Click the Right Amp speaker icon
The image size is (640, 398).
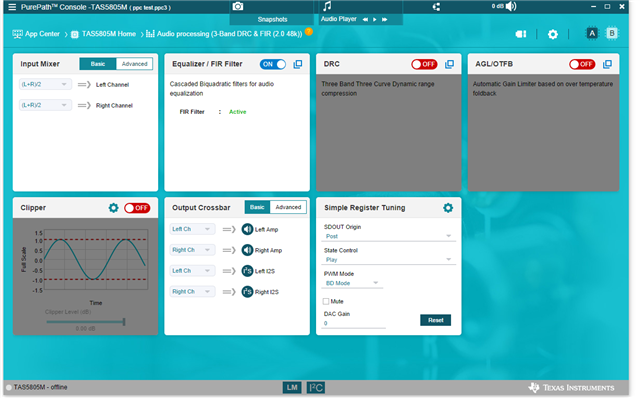[x=247, y=250]
